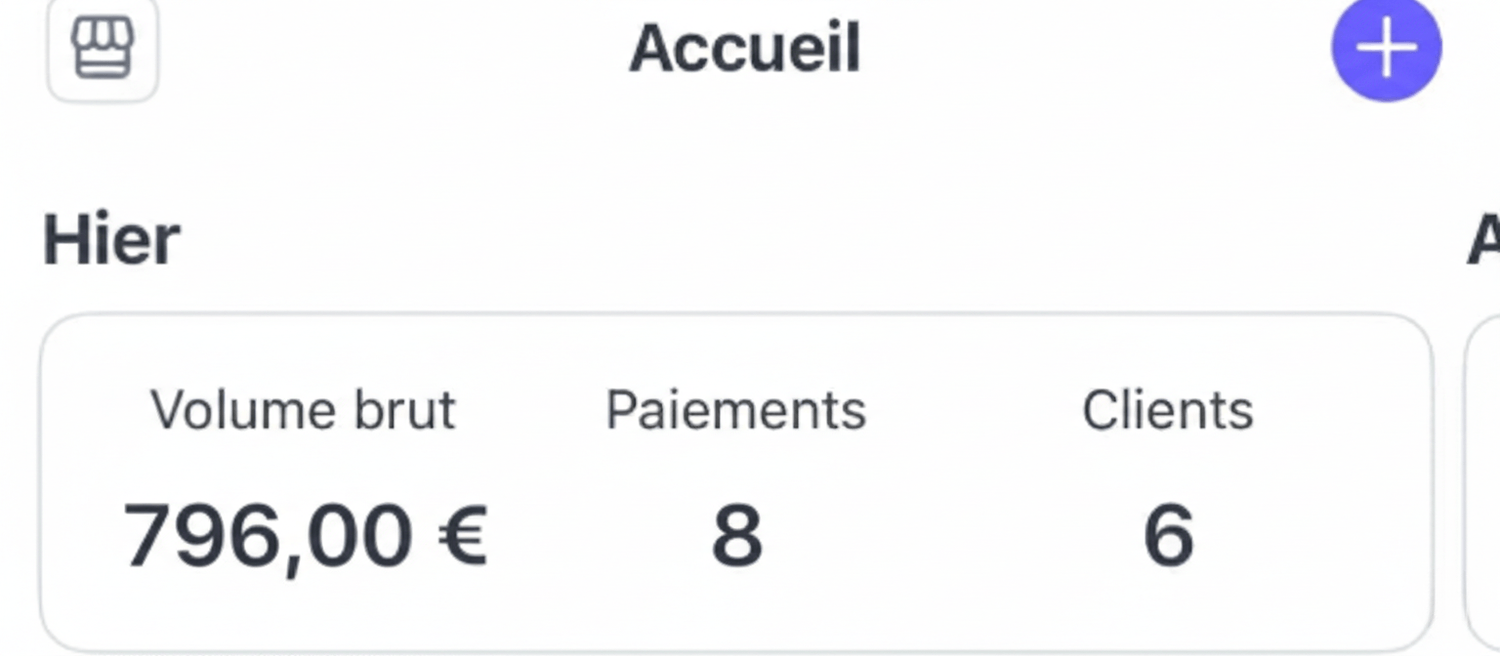This screenshot has height=656, width=1500.
Task: Open the store account switcher icon
Action: coord(102,50)
